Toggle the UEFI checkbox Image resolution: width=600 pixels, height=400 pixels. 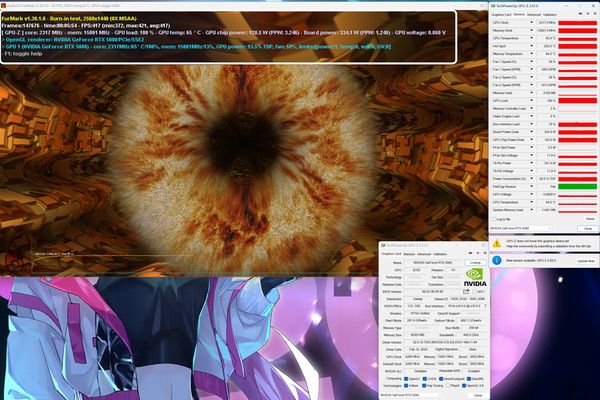tap(474, 292)
